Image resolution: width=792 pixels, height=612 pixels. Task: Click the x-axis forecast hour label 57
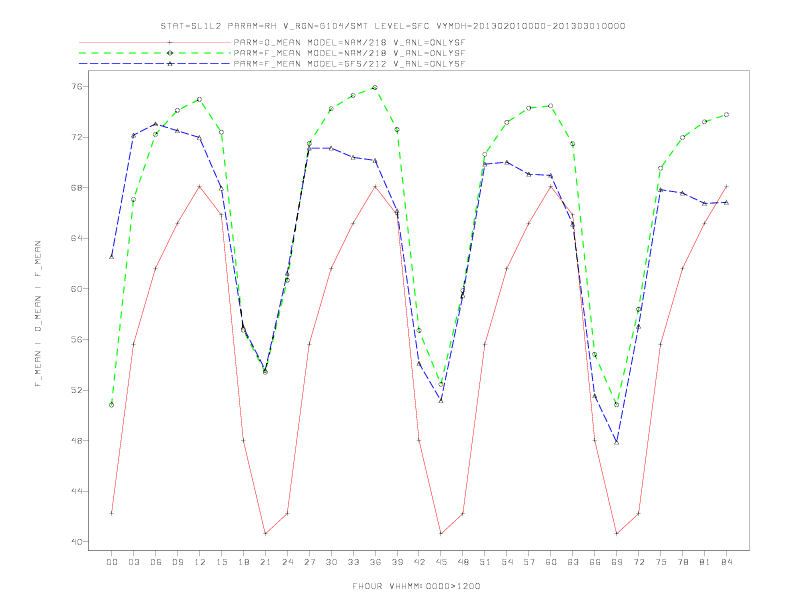coord(529,562)
